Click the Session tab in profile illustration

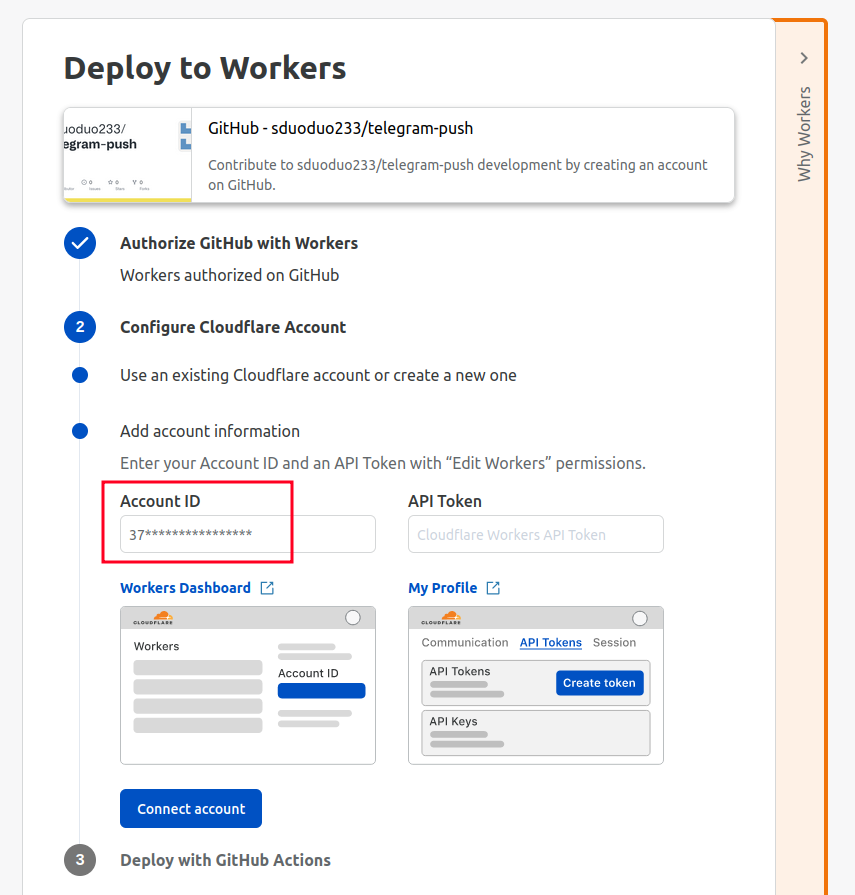[614, 643]
